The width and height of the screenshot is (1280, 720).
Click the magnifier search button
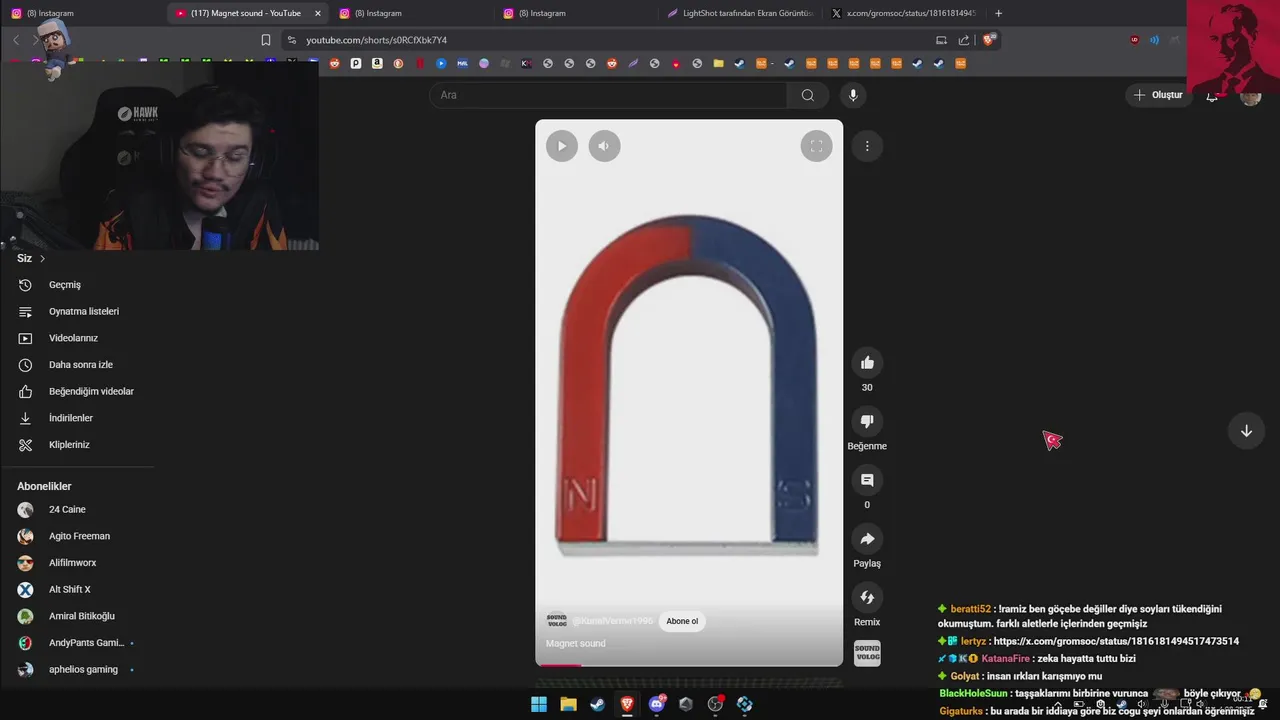tap(807, 95)
